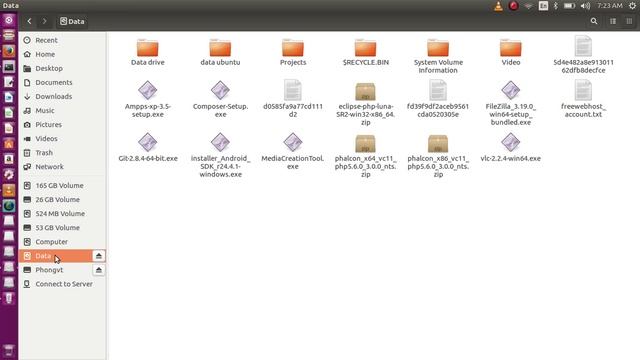Select FileZilla_3.19.0 win64 setup file
Image resolution: width=640 pixels, height=360 pixels.
pos(511,103)
